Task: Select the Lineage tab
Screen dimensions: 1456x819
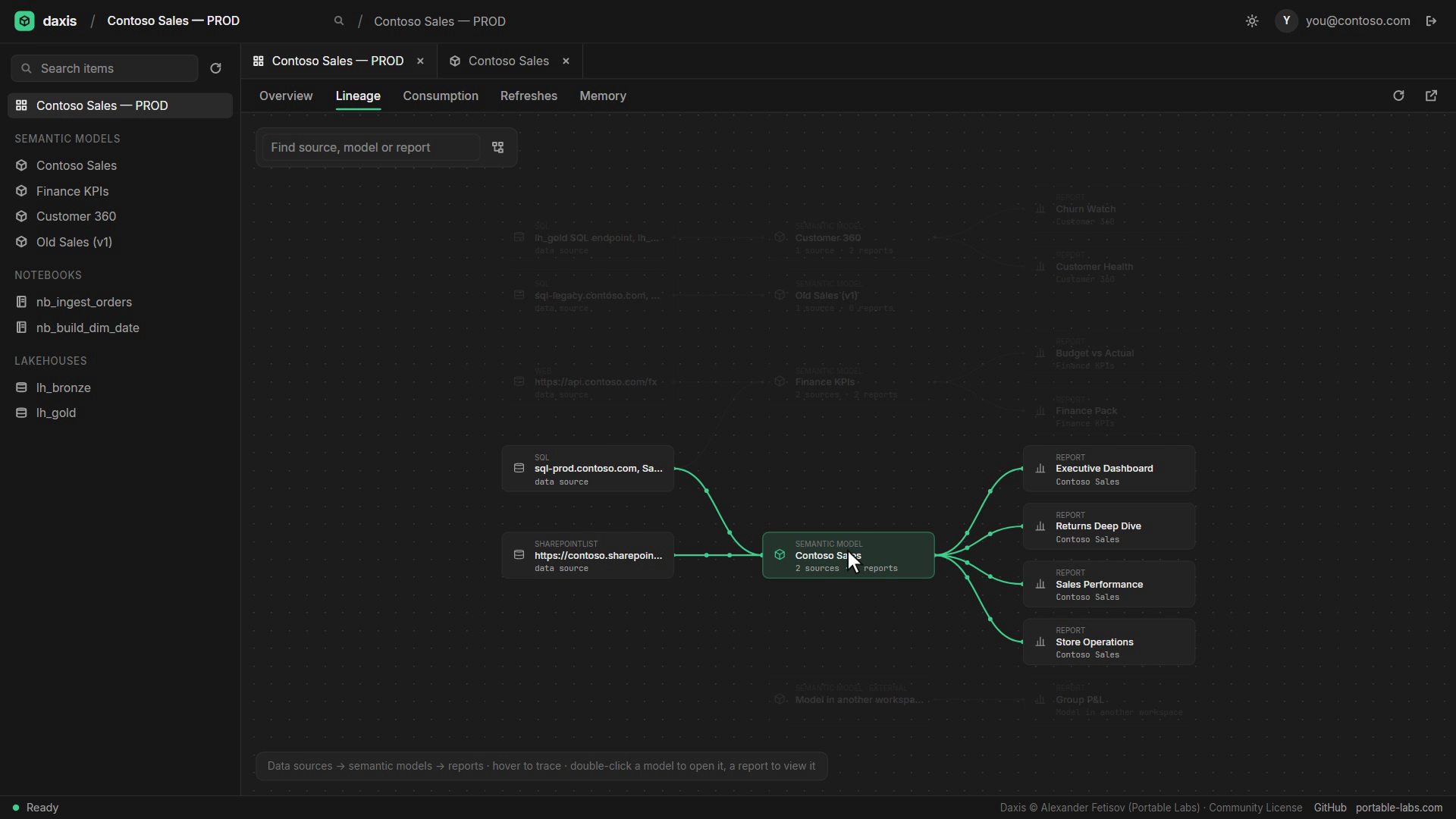Action: [x=358, y=96]
